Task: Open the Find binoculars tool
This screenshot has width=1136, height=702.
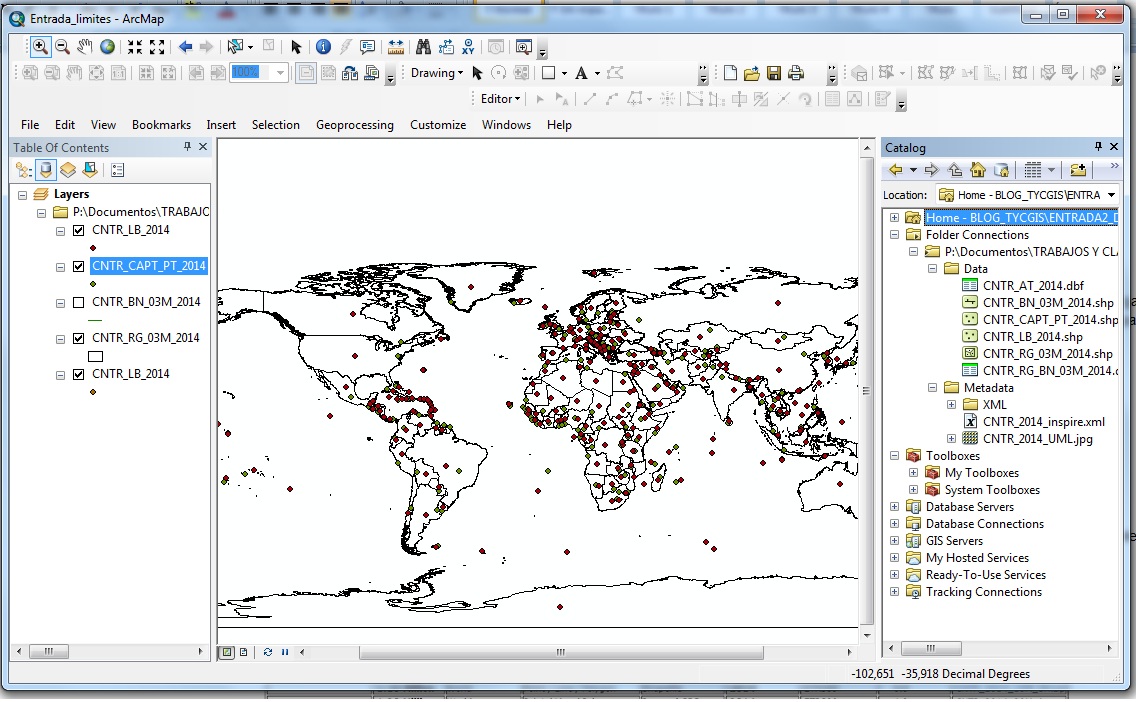Action: coord(423,47)
